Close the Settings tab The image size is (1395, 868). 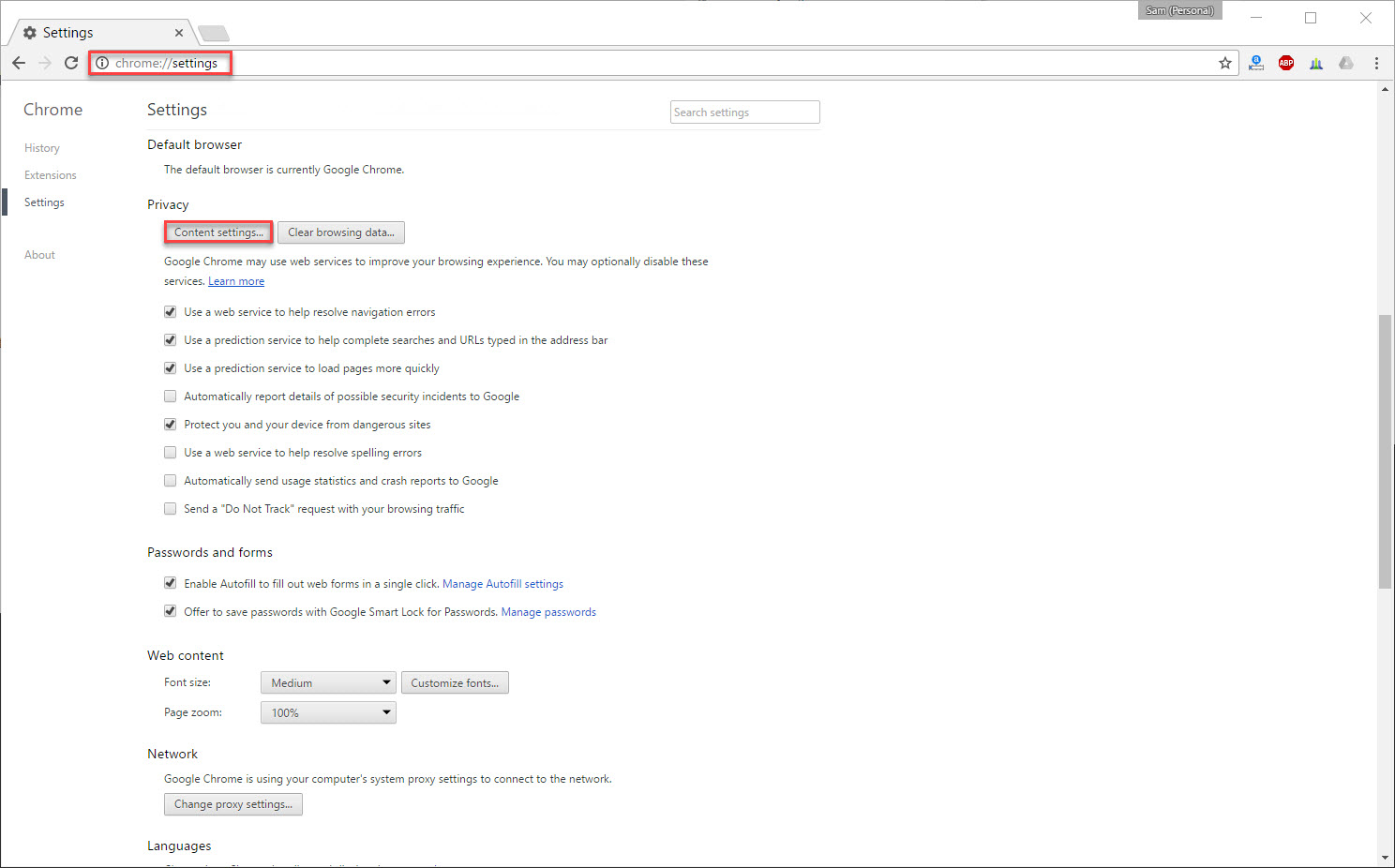tap(179, 33)
